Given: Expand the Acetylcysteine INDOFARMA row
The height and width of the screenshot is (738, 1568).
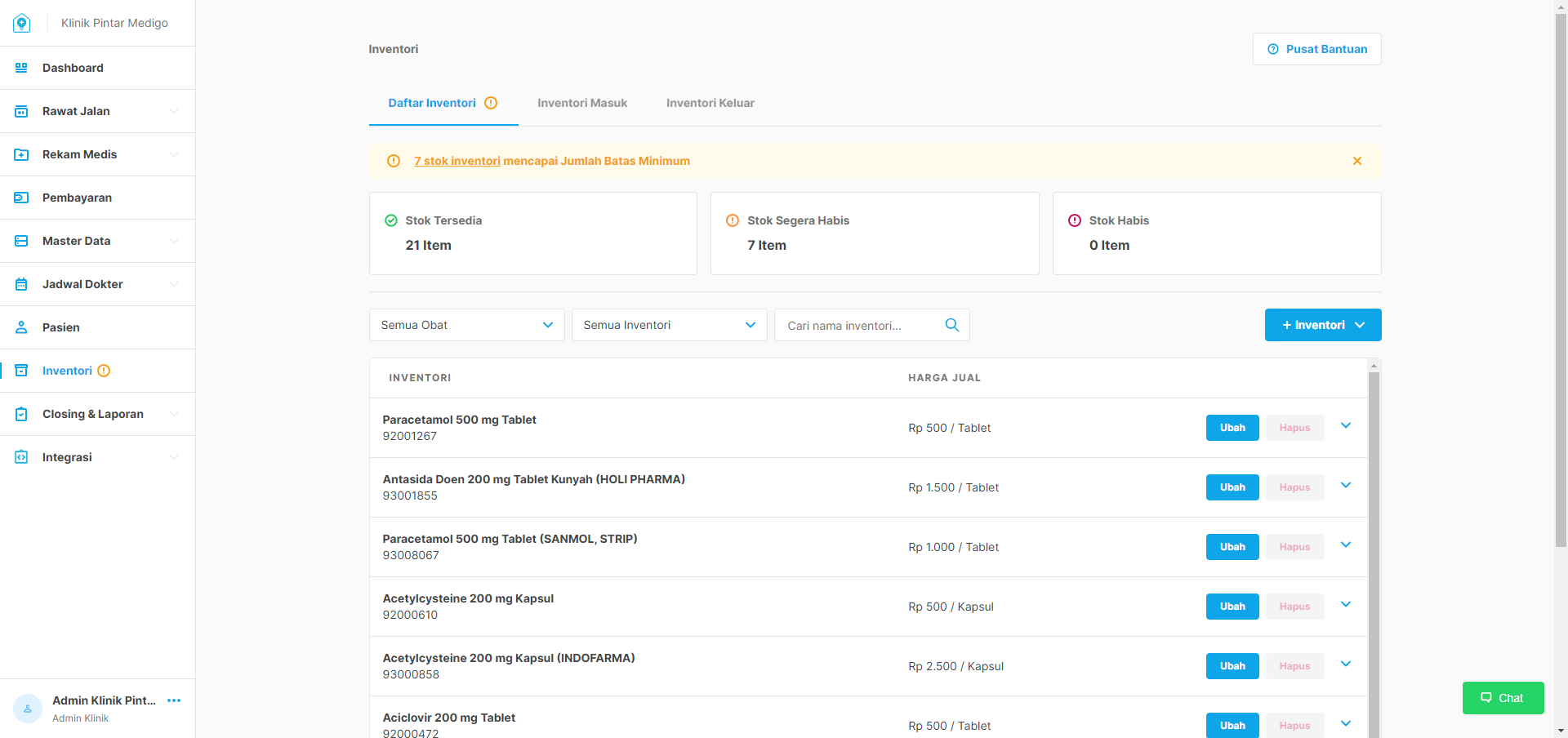Looking at the screenshot, I should pyautogui.click(x=1346, y=664).
